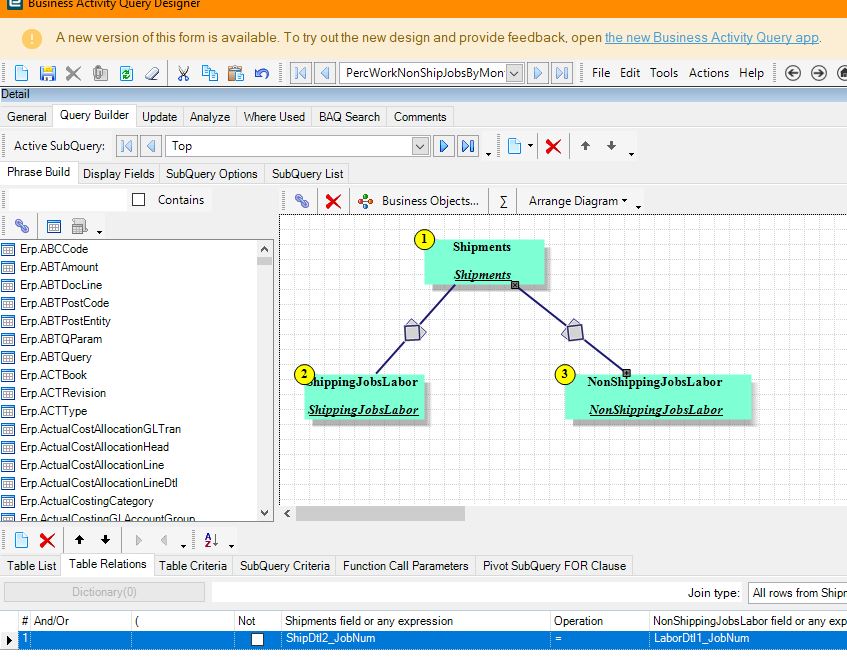Switch to the Analyze tab
This screenshot has width=847, height=664.
[x=210, y=117]
